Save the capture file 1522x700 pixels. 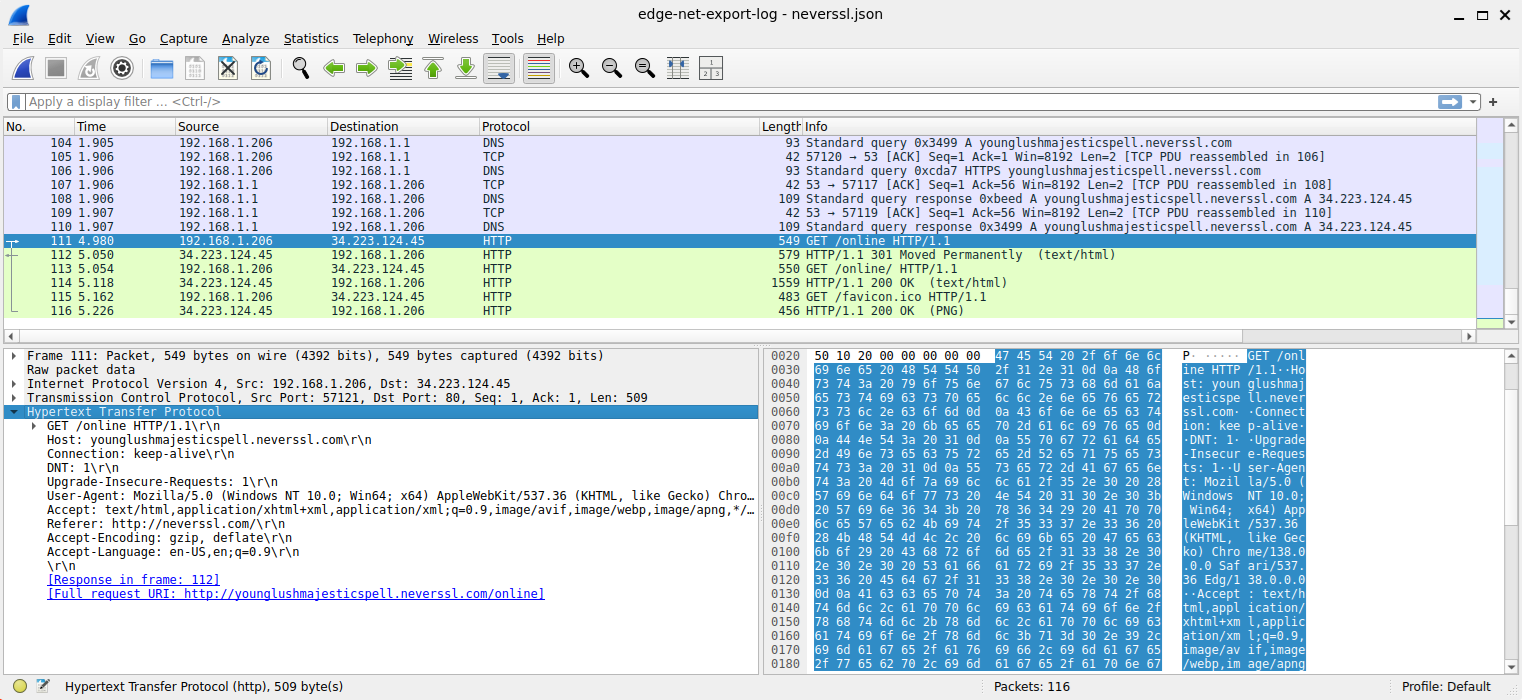point(195,68)
